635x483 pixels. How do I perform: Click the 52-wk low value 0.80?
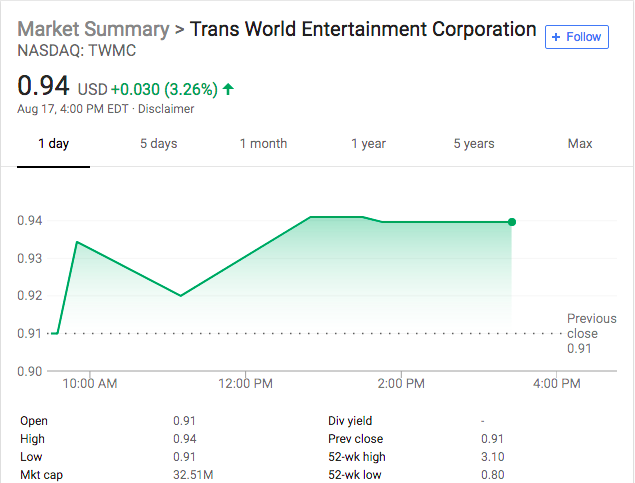(493, 474)
